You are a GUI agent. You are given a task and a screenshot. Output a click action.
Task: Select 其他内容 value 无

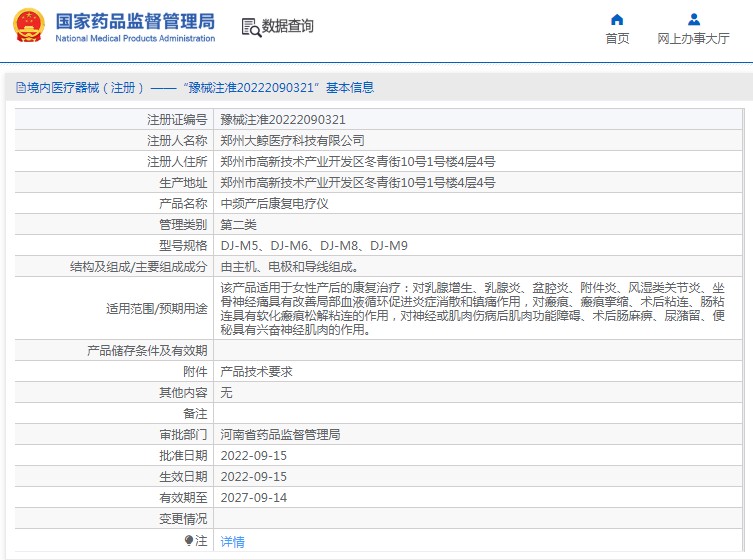pyautogui.click(x=226, y=393)
